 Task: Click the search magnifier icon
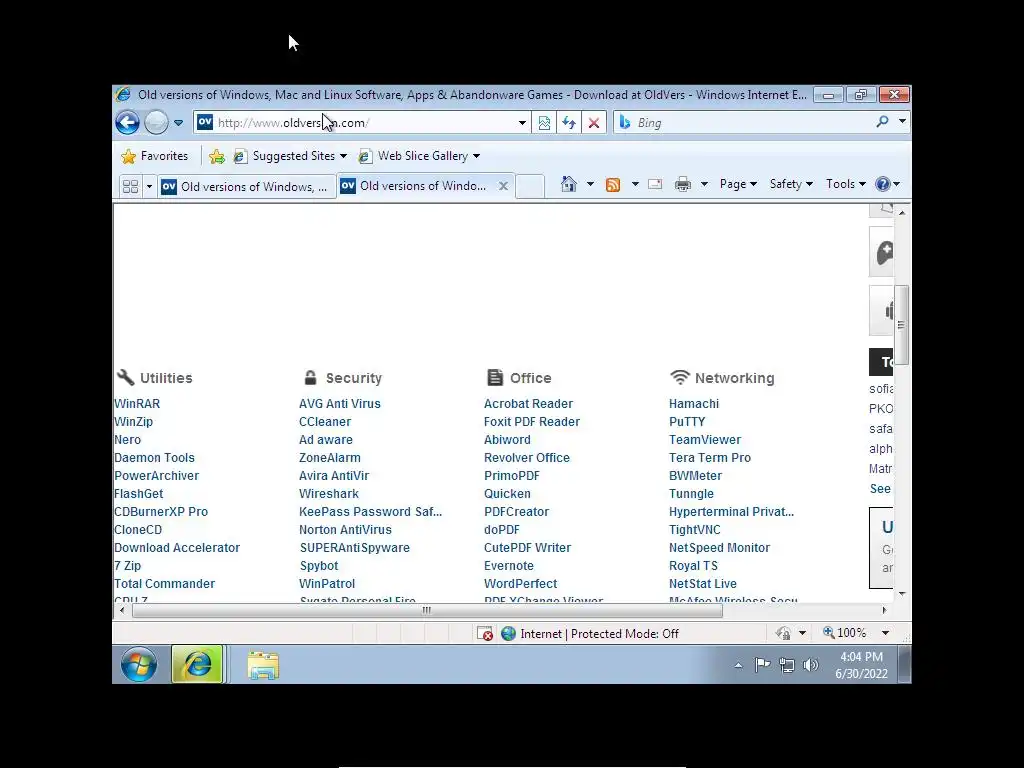point(882,121)
